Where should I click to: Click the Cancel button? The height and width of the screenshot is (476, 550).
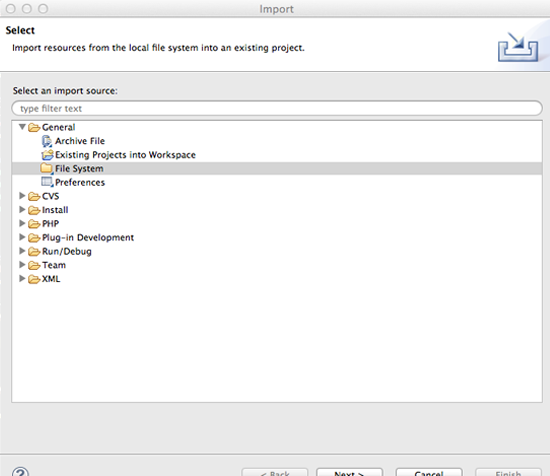coord(429,472)
